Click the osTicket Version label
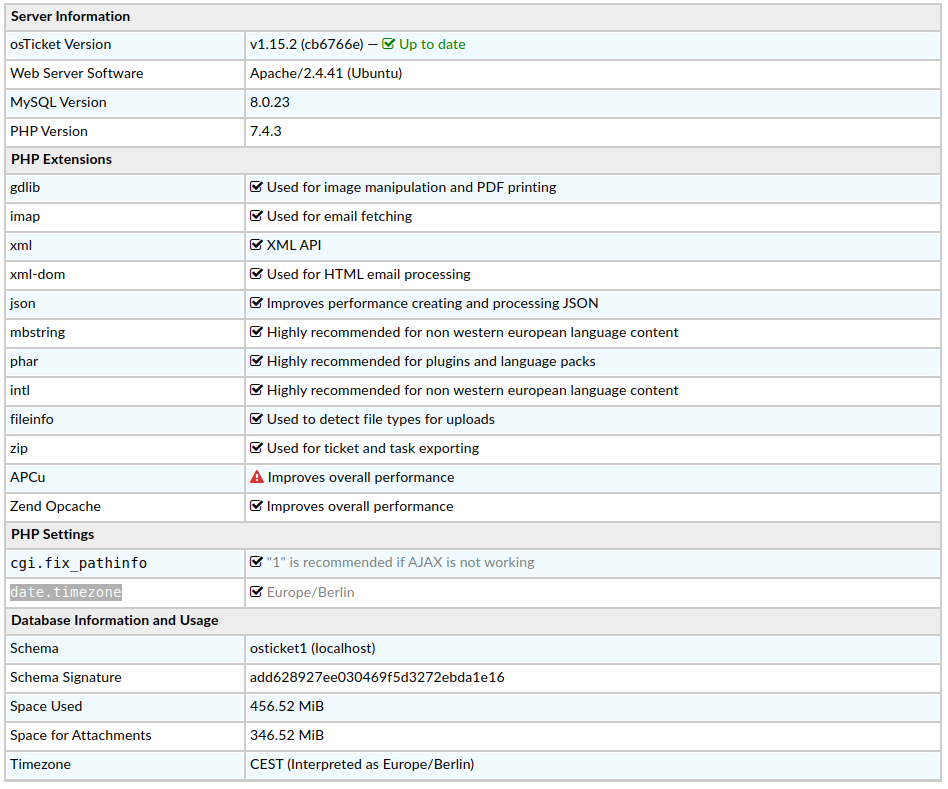948x789 pixels. click(60, 45)
